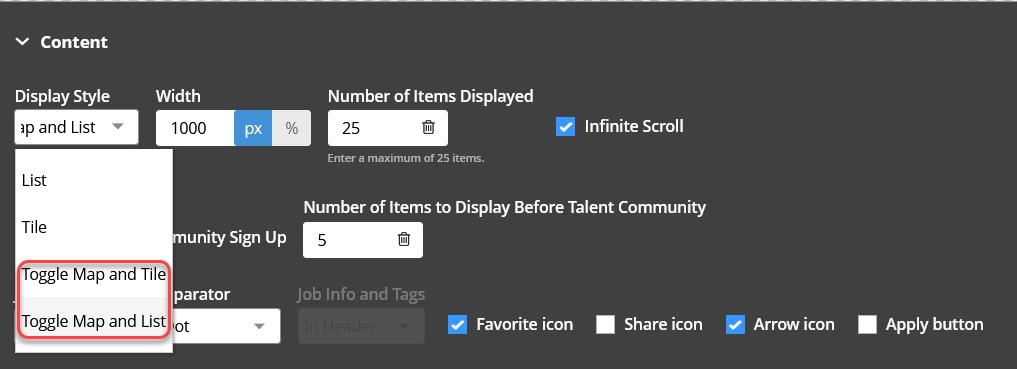Image resolution: width=1017 pixels, height=369 pixels.
Task: Select the List display style option
Action: pyautogui.click(x=94, y=180)
